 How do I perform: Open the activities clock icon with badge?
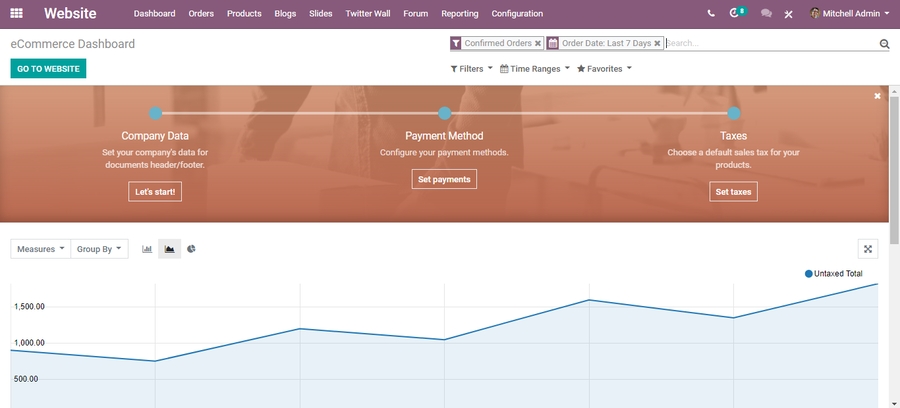point(738,12)
